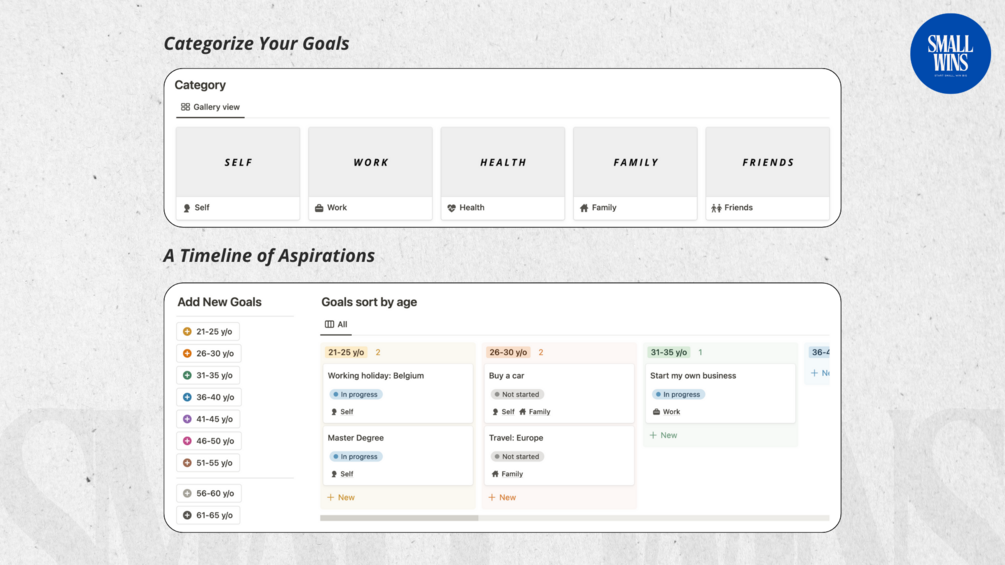The height and width of the screenshot is (565, 1005).
Task: Click the horizontal scrollbar under the goals board
Action: pyautogui.click(x=399, y=518)
